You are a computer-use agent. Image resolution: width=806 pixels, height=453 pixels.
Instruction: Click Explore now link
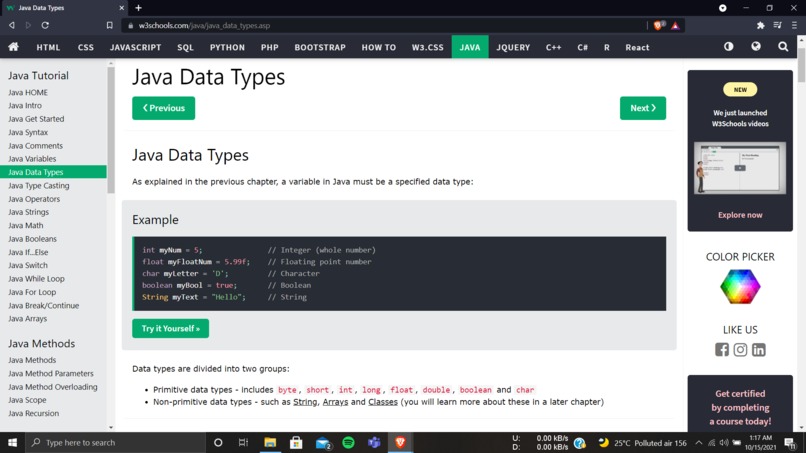740,215
